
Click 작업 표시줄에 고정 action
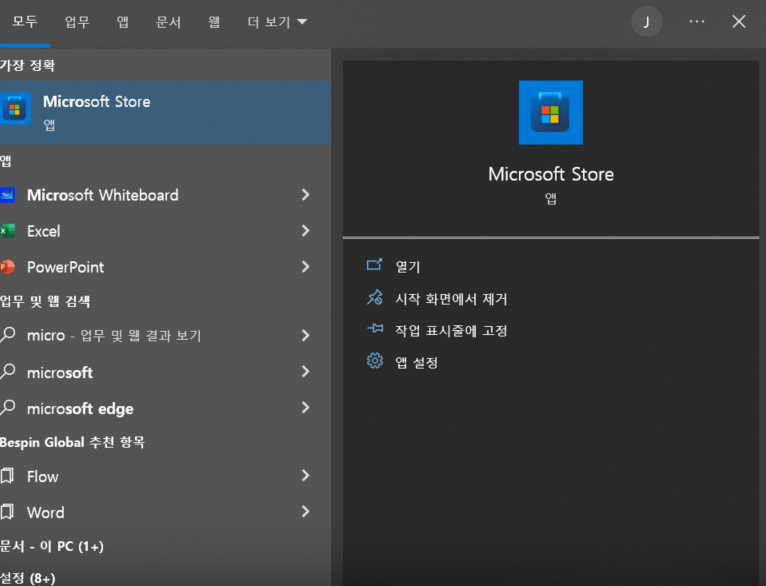click(x=451, y=331)
